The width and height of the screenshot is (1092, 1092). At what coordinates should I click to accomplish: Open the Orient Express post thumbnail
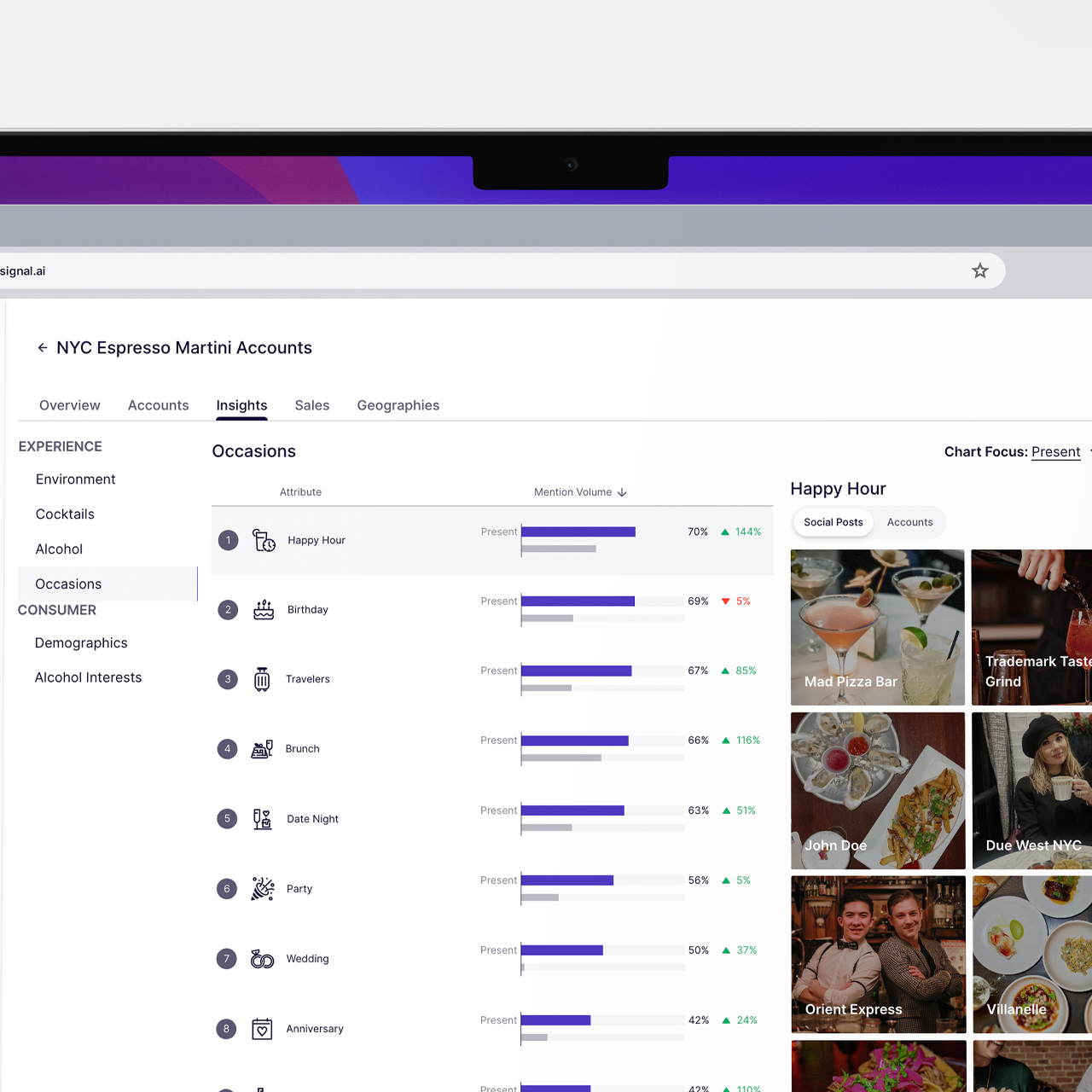pos(878,954)
